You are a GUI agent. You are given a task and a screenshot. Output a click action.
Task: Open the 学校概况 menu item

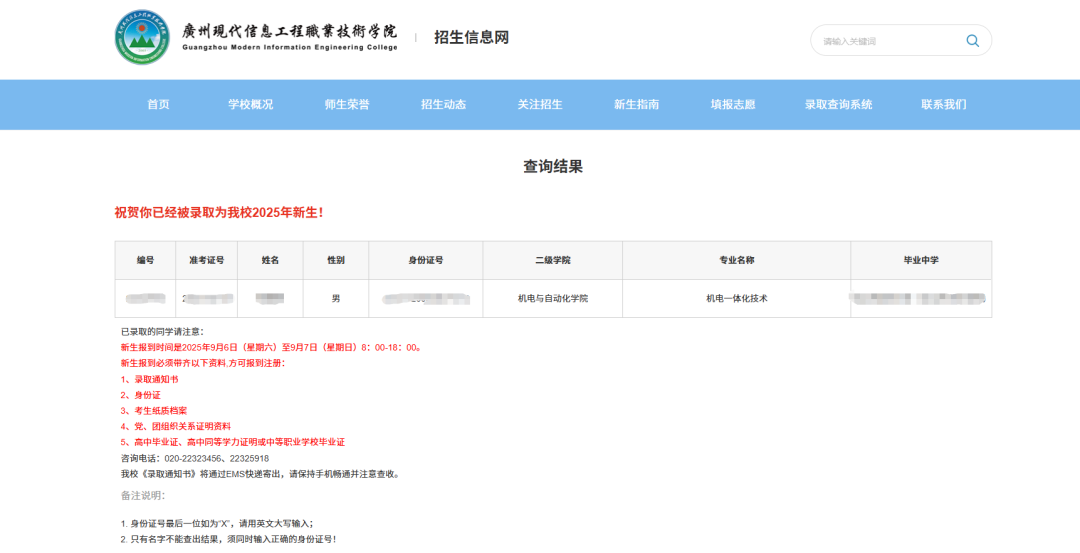pyautogui.click(x=251, y=105)
